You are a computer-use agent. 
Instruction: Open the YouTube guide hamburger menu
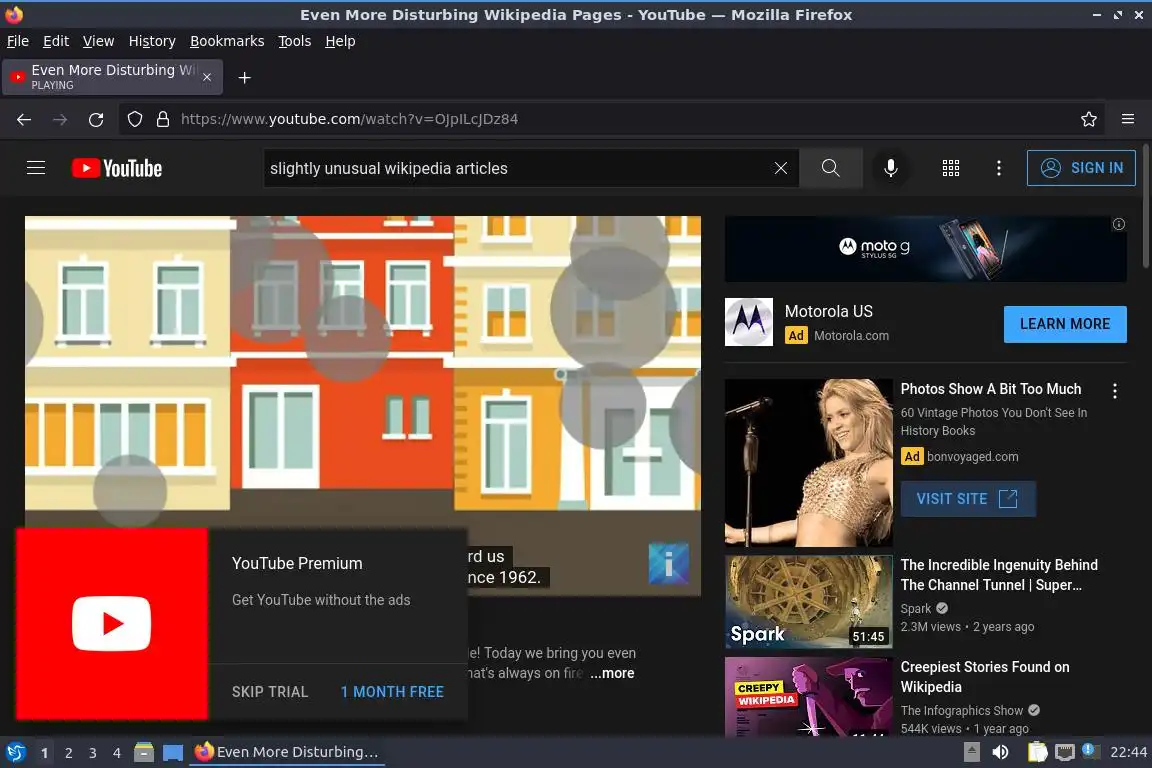tap(36, 168)
